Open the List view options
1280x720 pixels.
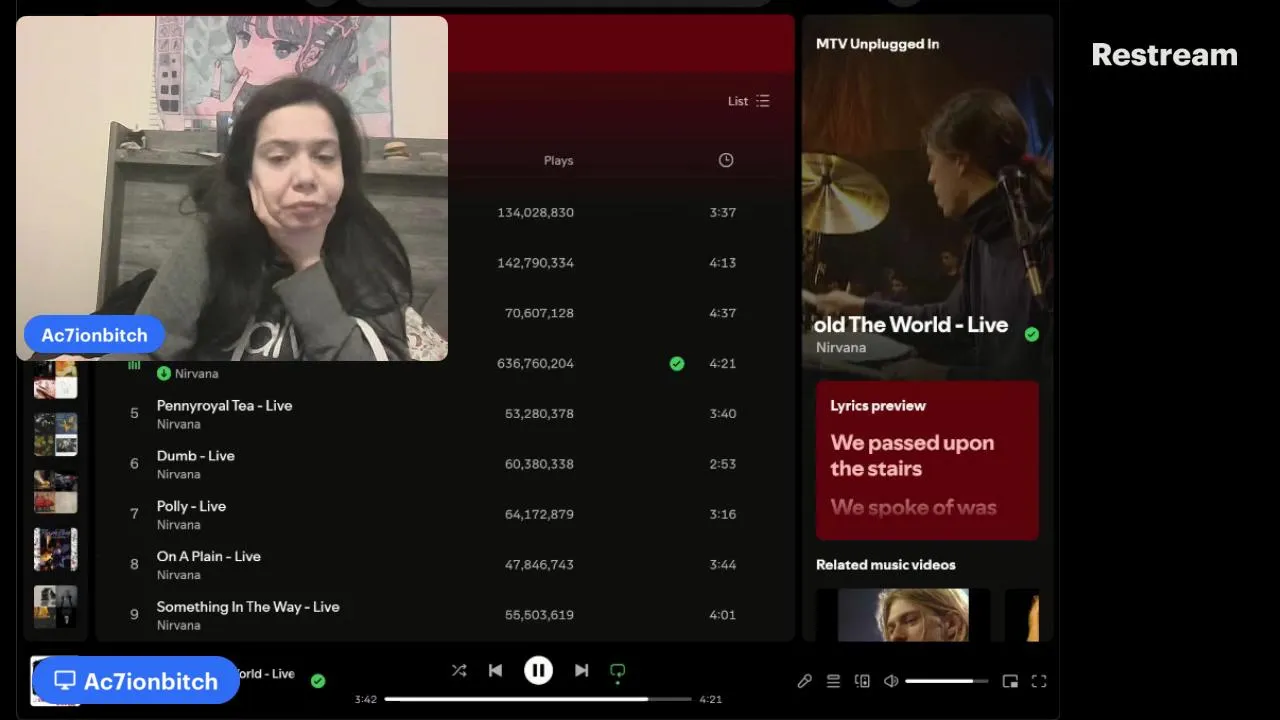click(x=749, y=101)
